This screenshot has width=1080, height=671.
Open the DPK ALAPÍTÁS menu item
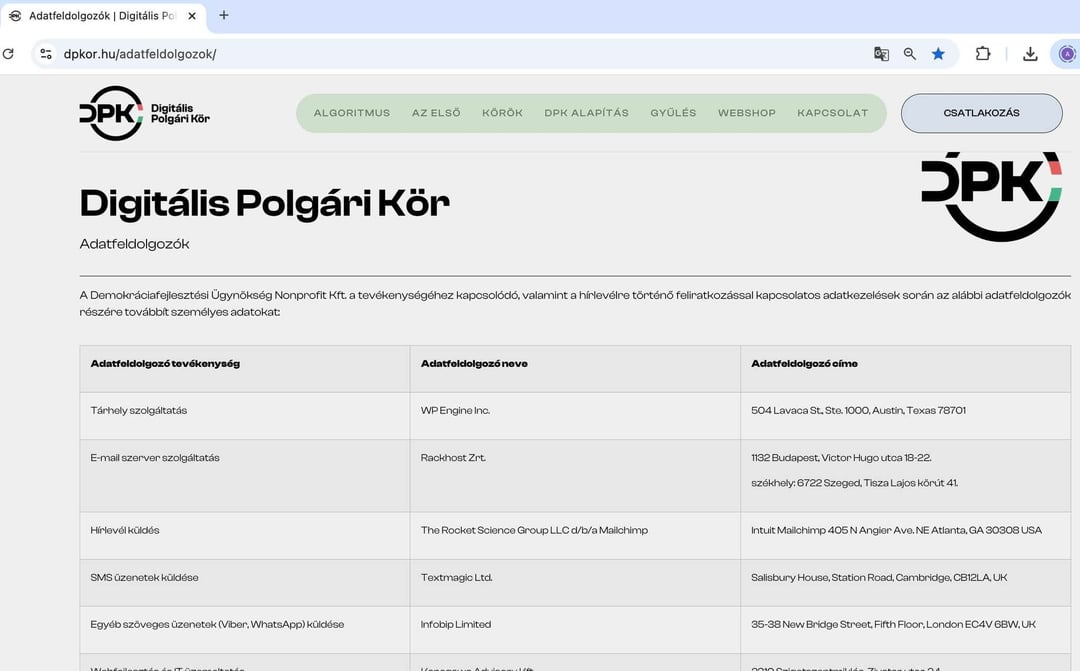pyautogui.click(x=586, y=113)
